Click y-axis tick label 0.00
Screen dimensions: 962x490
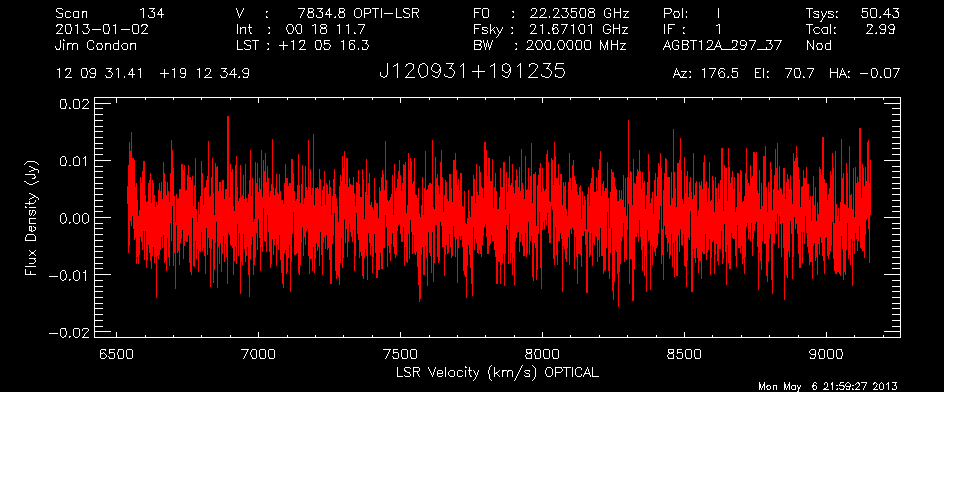tap(74, 218)
